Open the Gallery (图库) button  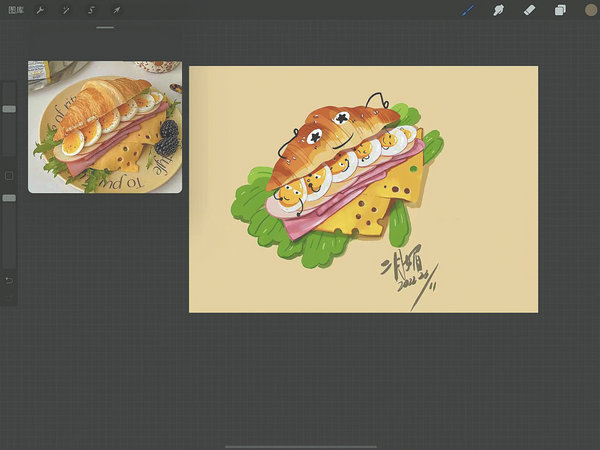pos(16,10)
